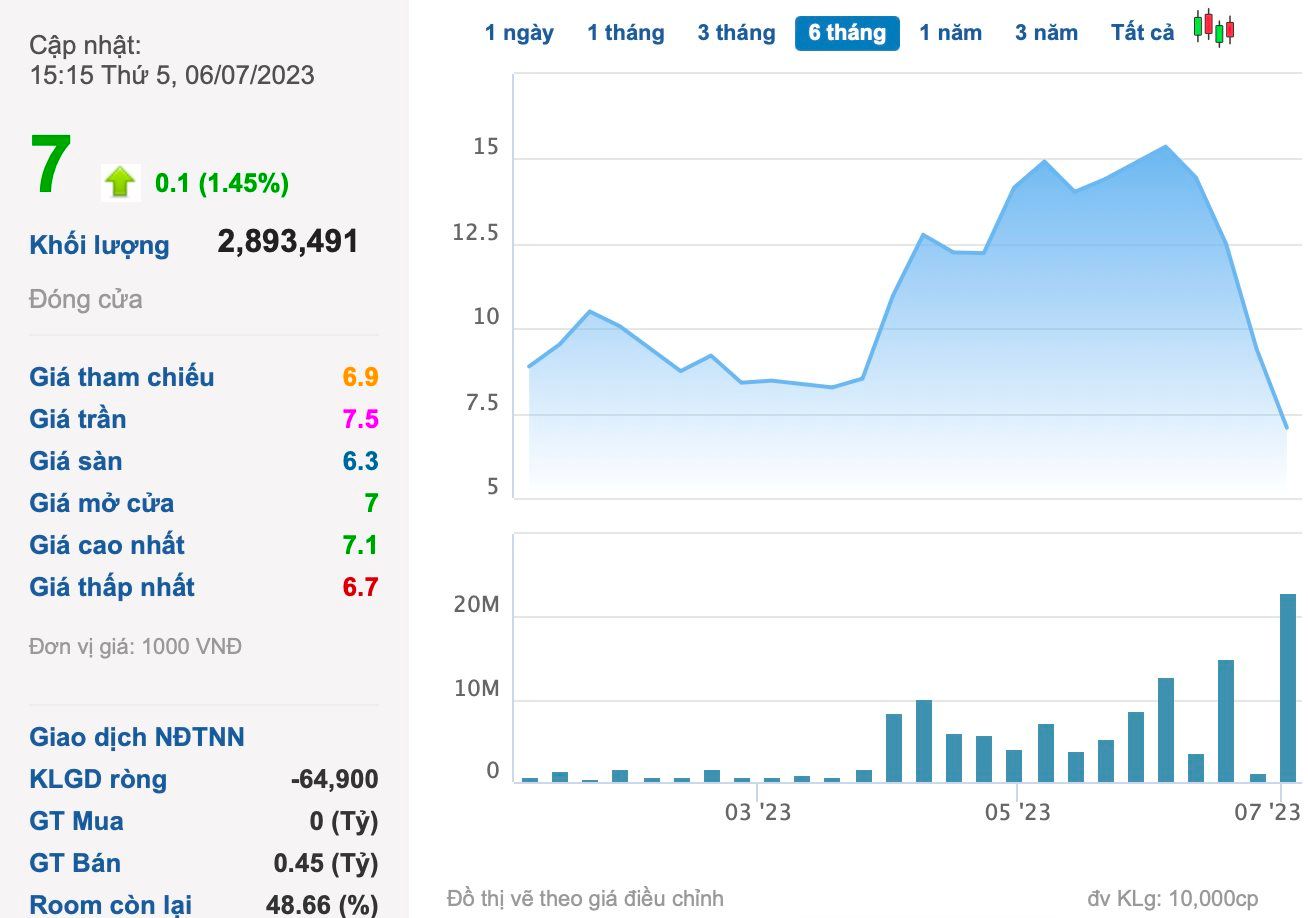The height and width of the screenshot is (918, 1308).
Task: Click the Giá trần label
Action: point(78,419)
